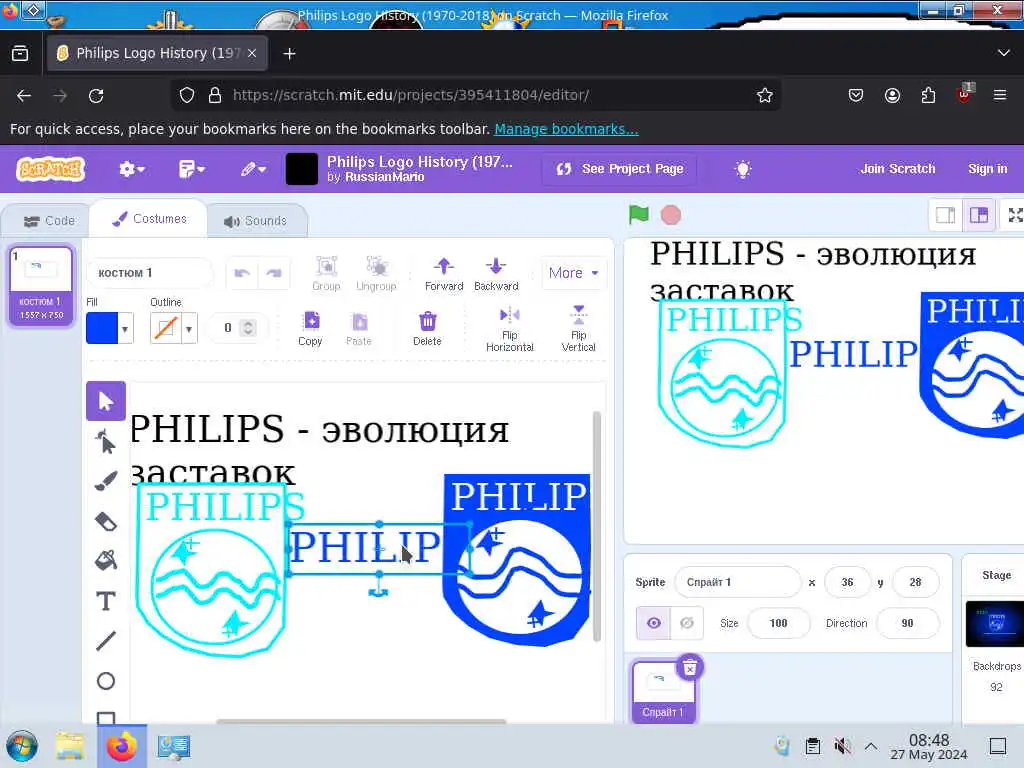Click the sprite x position field
1024x768 pixels.
[848, 582]
